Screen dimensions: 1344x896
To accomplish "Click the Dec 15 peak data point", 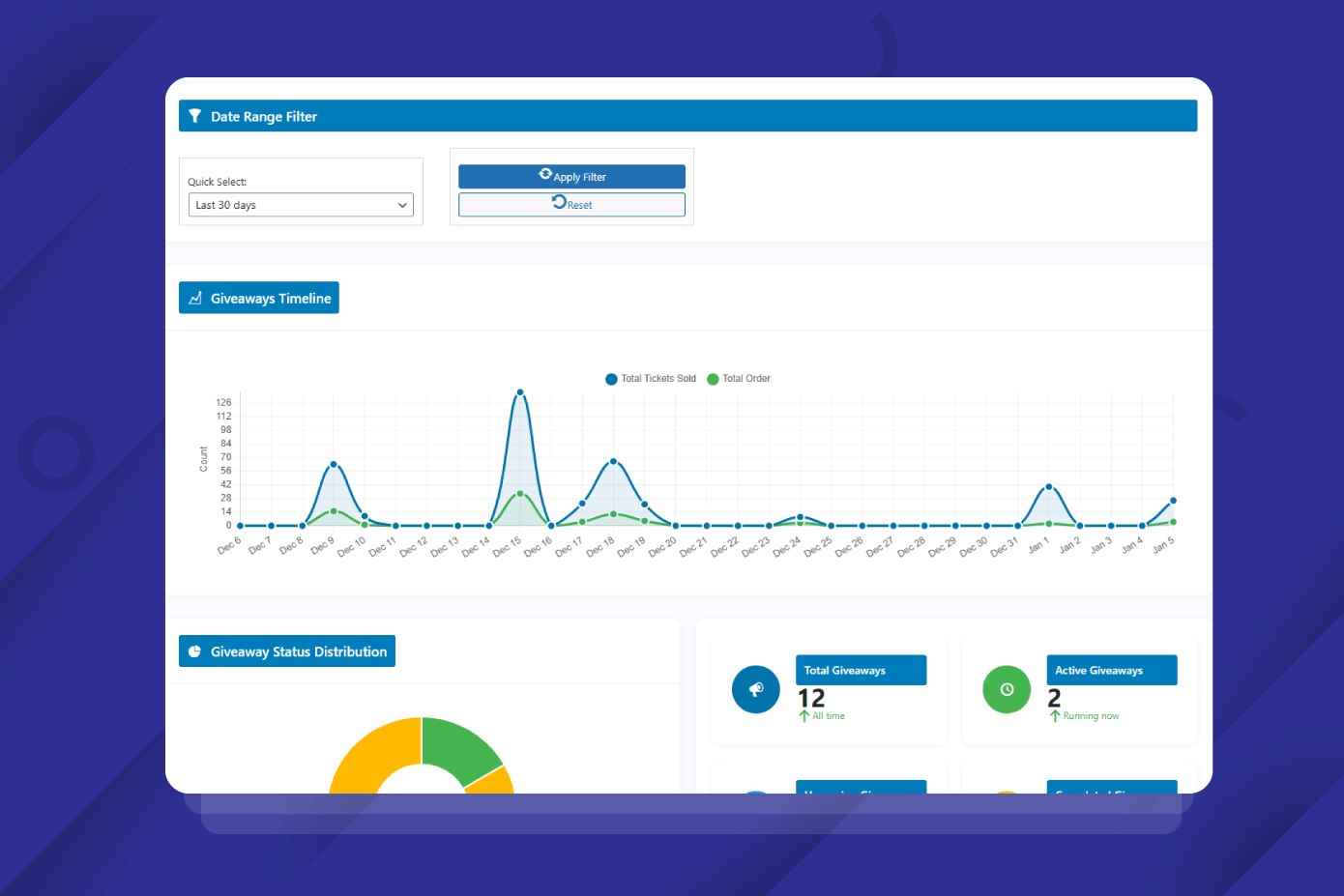I will pyautogui.click(x=520, y=392).
